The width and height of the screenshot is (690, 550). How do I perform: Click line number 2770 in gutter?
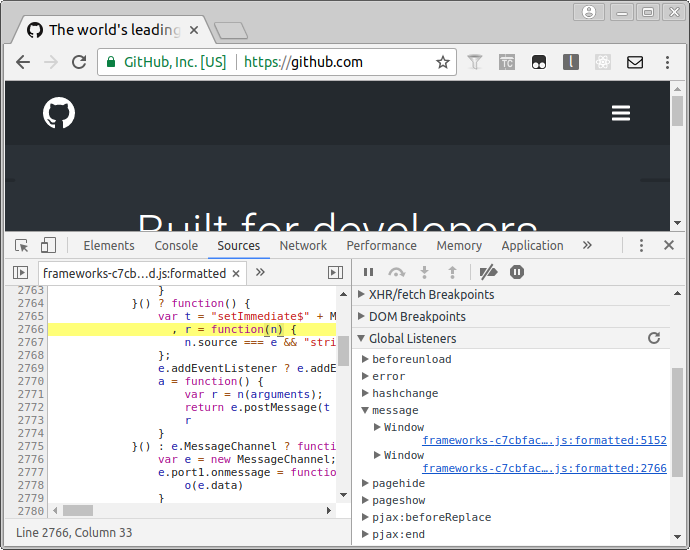pyautogui.click(x=31, y=381)
